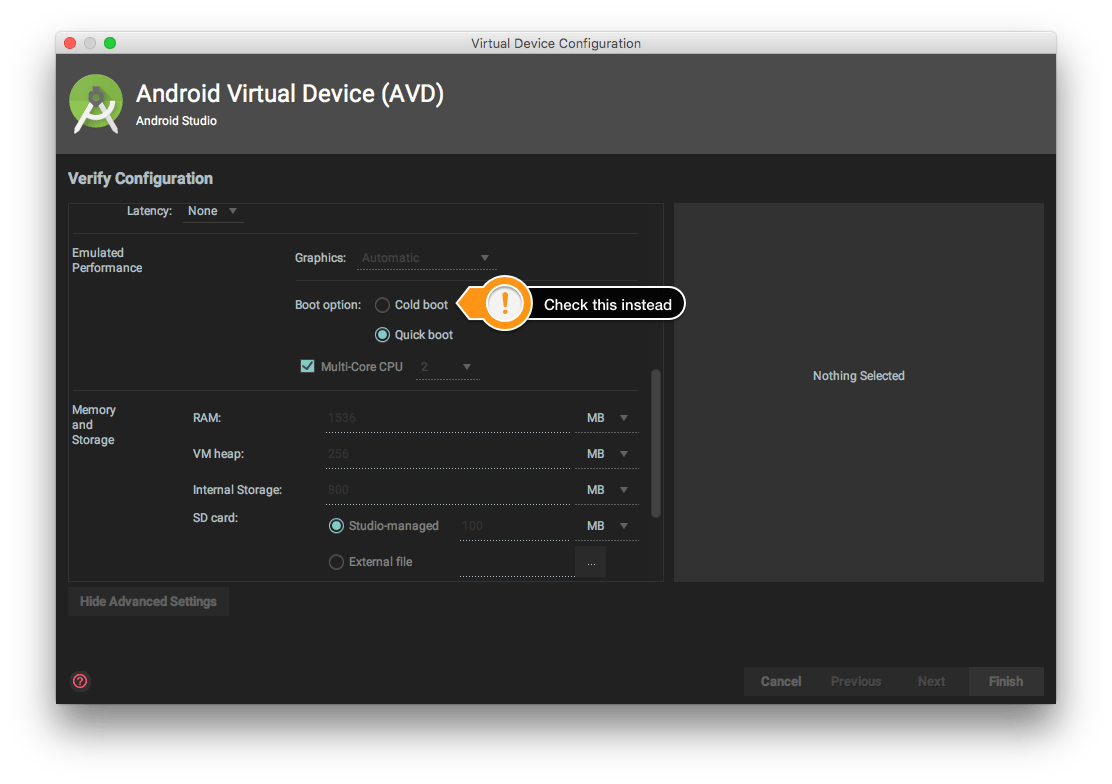
Task: Click the External file path field
Action: click(517, 562)
